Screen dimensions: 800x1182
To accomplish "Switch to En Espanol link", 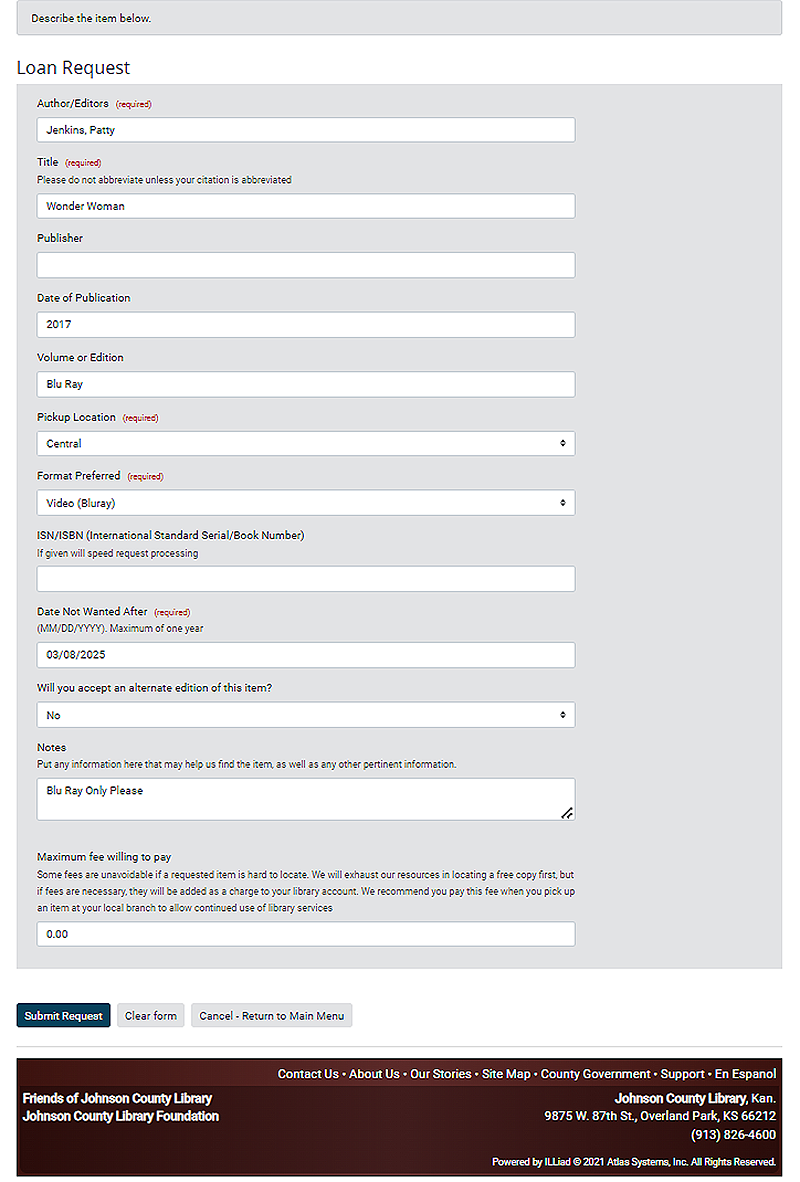I will click(745, 1073).
